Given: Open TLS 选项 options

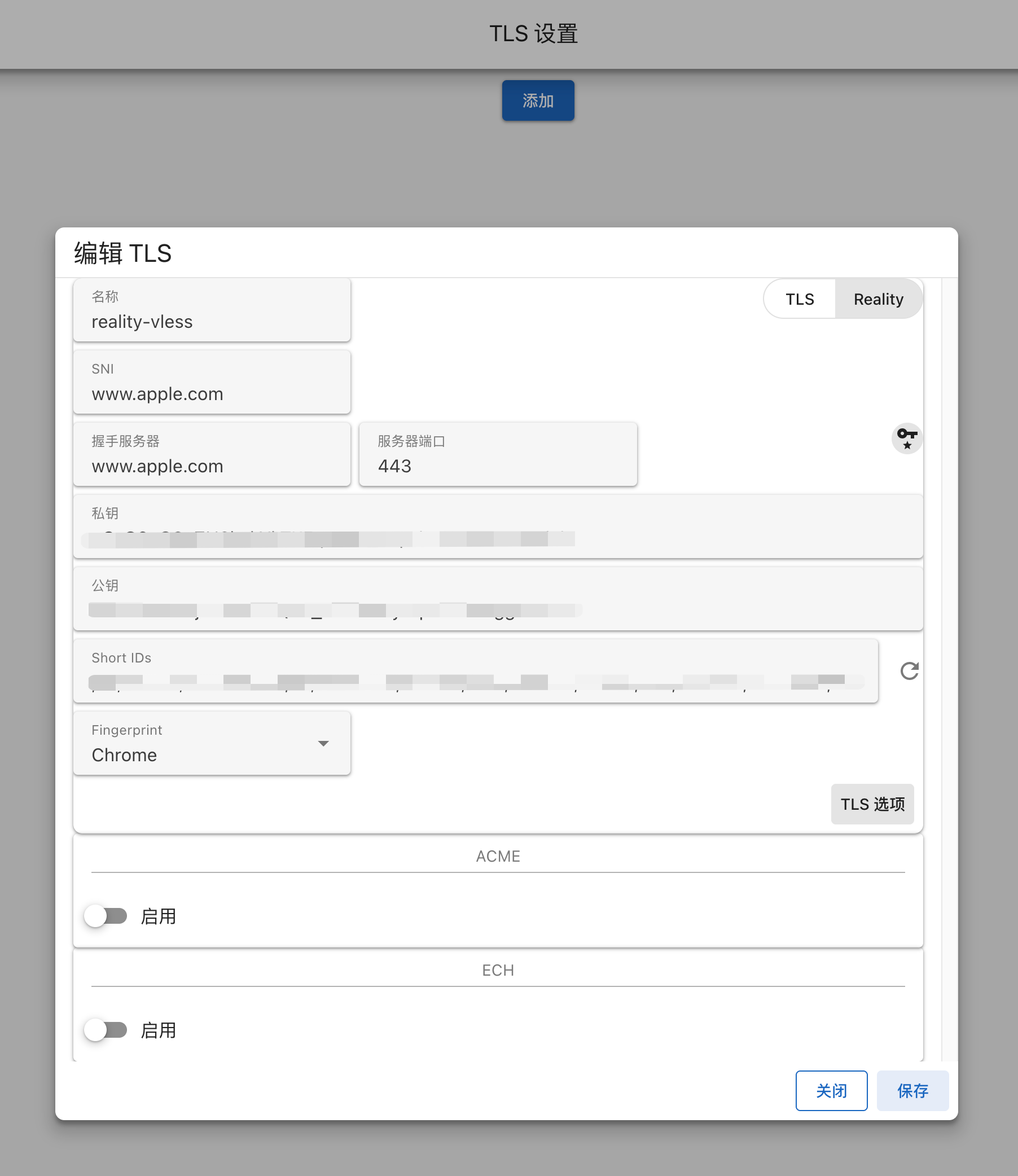Looking at the screenshot, I should point(872,804).
